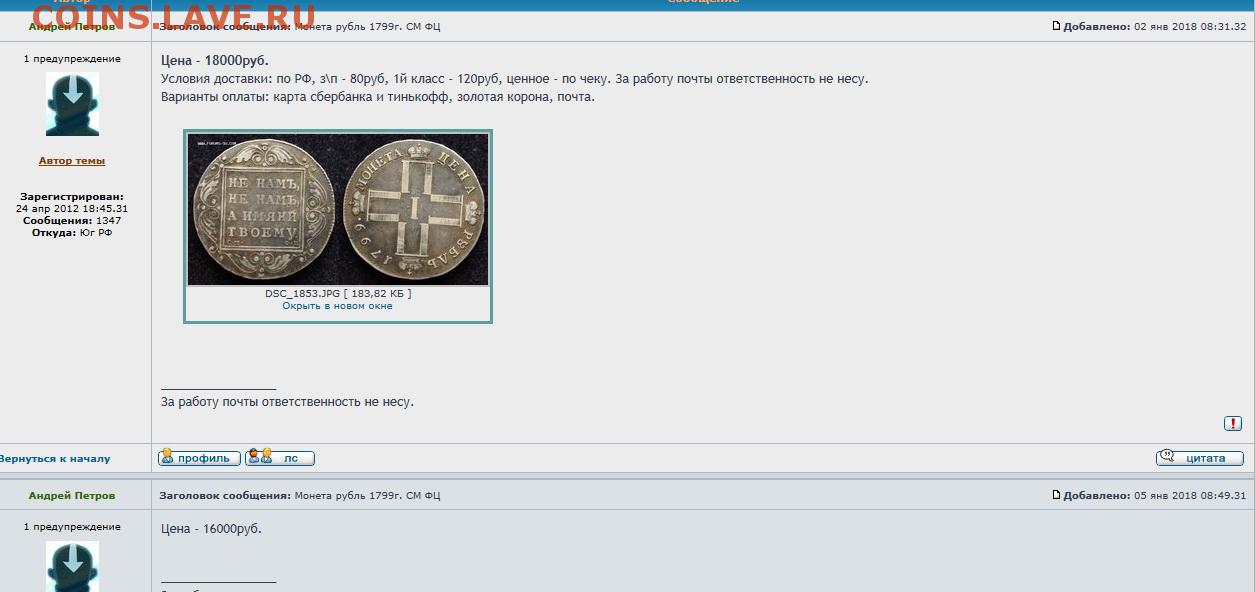Click the avatar in the 05 янв 2018 post
The height and width of the screenshot is (592, 1255).
point(72,566)
